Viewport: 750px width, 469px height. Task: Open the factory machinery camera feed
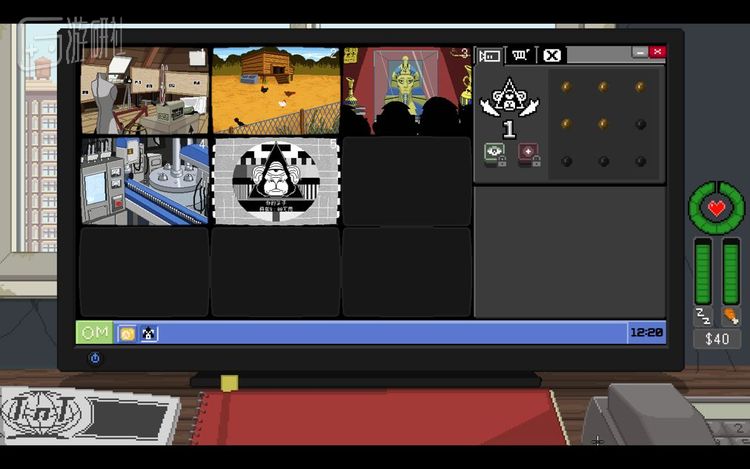[x=145, y=181]
